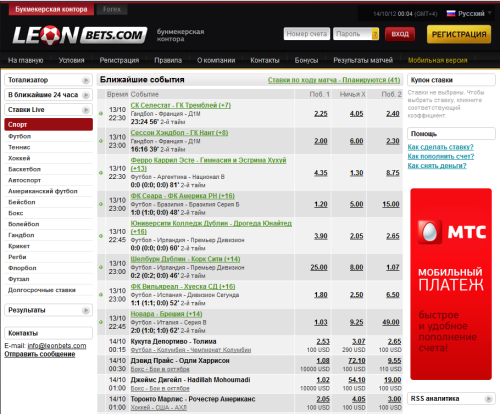Click the yellow РЕГИСТРАЦИЯ button

pos(459,34)
